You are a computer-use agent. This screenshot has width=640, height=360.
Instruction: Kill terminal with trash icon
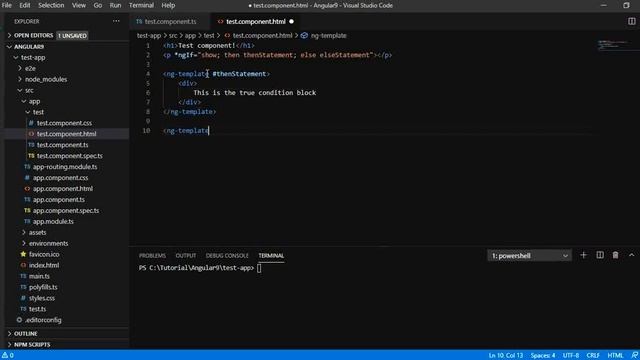(615, 255)
